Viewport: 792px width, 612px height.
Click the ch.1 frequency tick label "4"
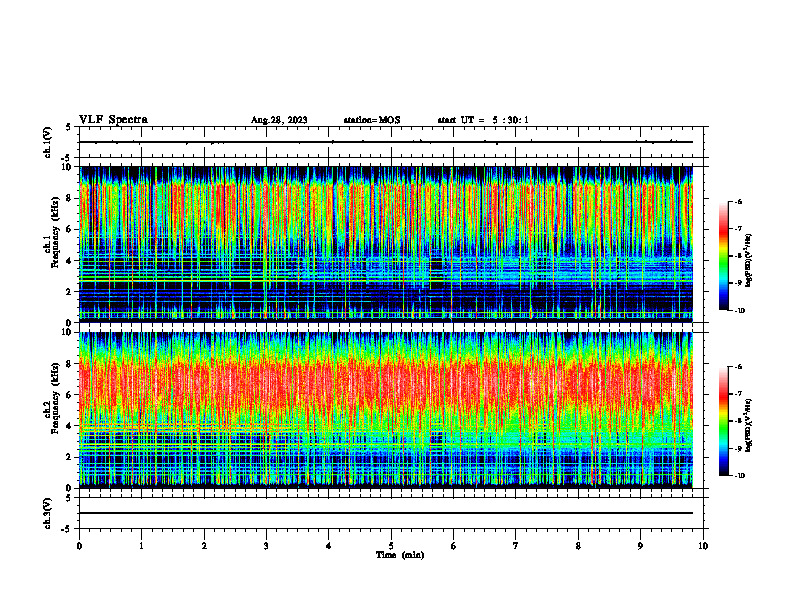click(70, 261)
